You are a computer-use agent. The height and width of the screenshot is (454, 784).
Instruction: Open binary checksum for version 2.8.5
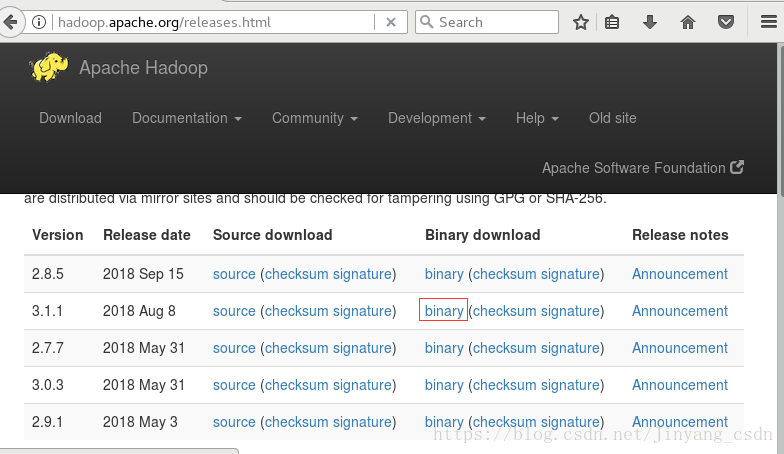pos(504,274)
